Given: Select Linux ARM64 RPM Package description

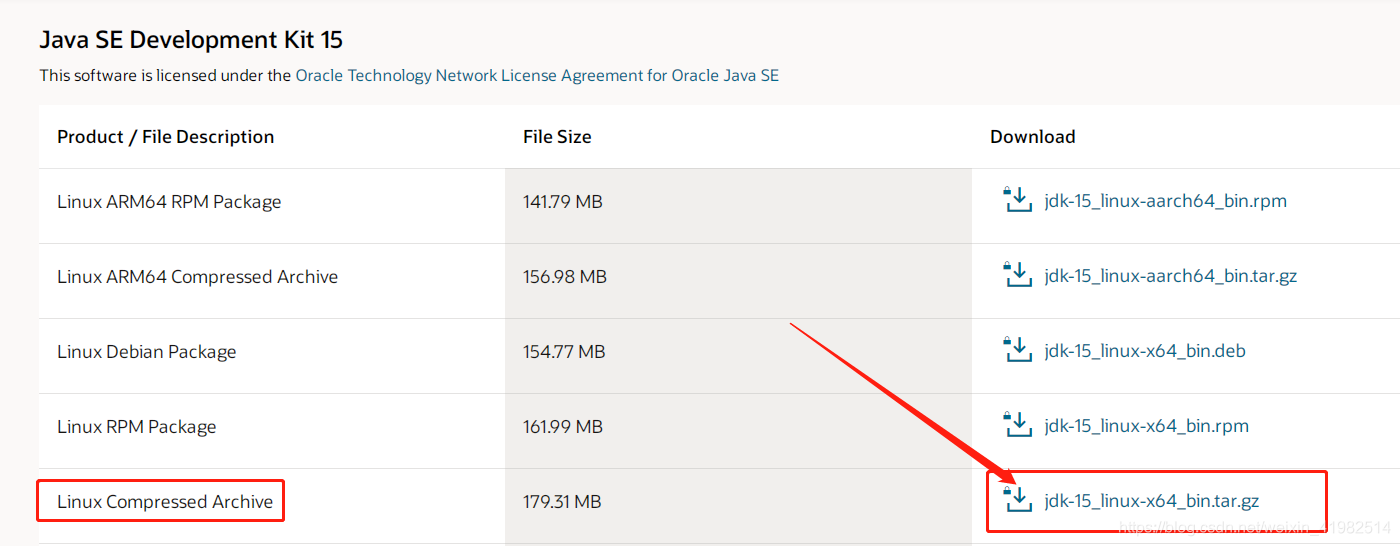Looking at the screenshot, I should tap(169, 201).
